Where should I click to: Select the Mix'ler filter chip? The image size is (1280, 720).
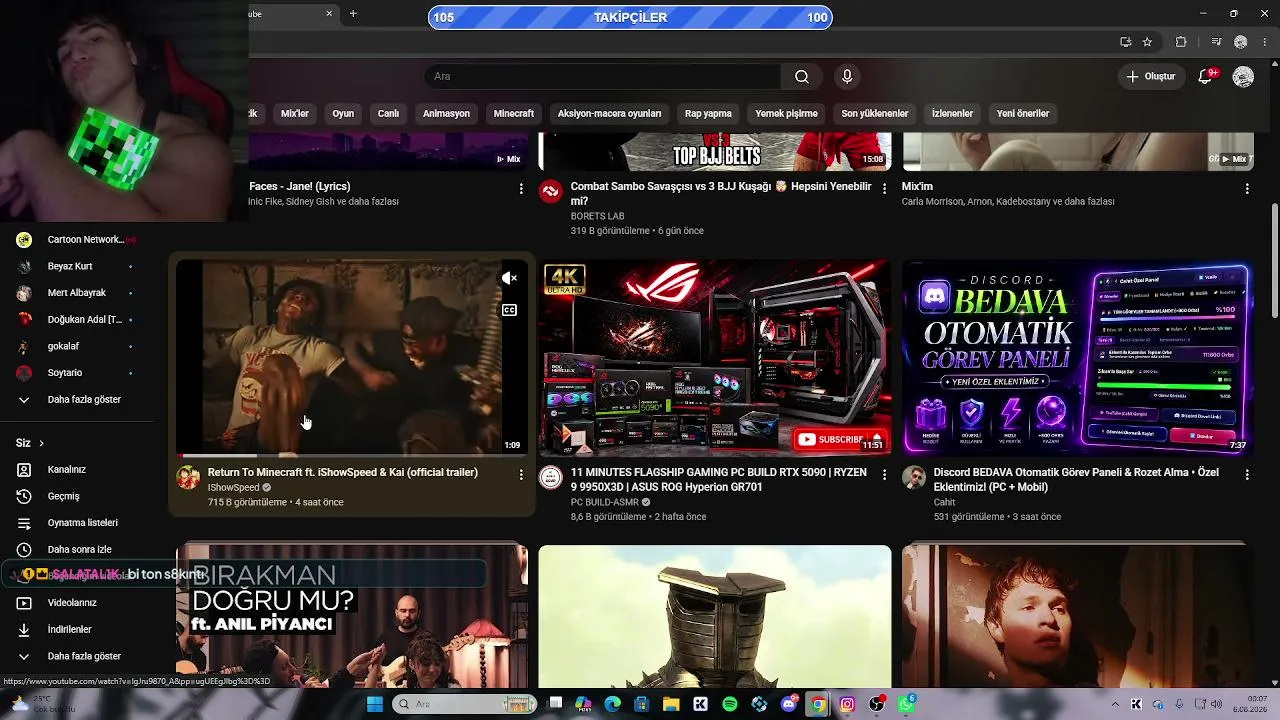tap(295, 114)
